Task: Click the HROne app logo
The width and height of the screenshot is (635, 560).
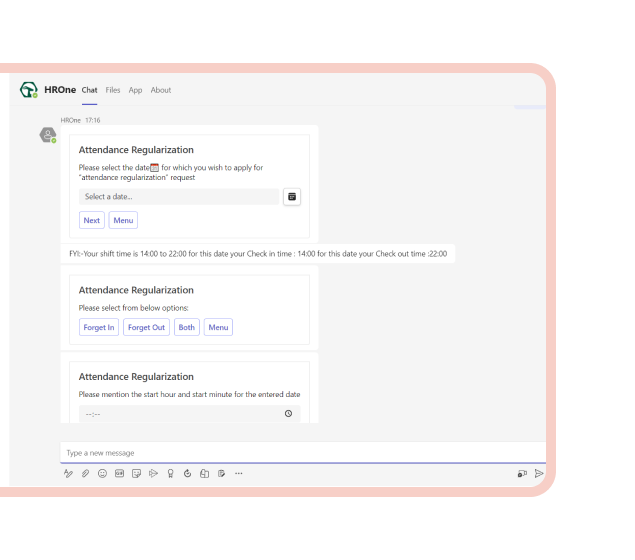Action: [x=29, y=90]
